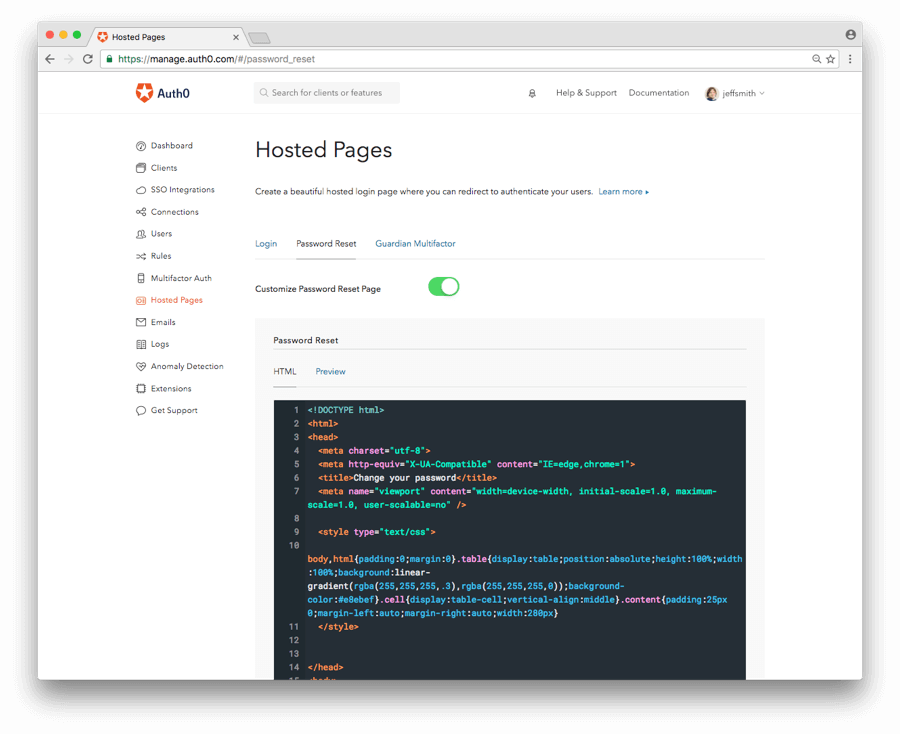Toggle Customize Password Reset Page switch
The width and height of the screenshot is (900, 734).
tap(443, 286)
